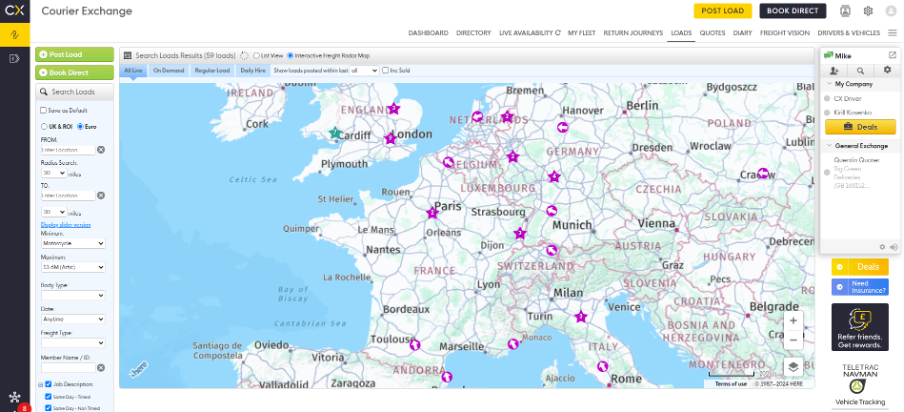904x412 pixels.
Task: Collapse the General Exchange chat section
Action: point(830,146)
